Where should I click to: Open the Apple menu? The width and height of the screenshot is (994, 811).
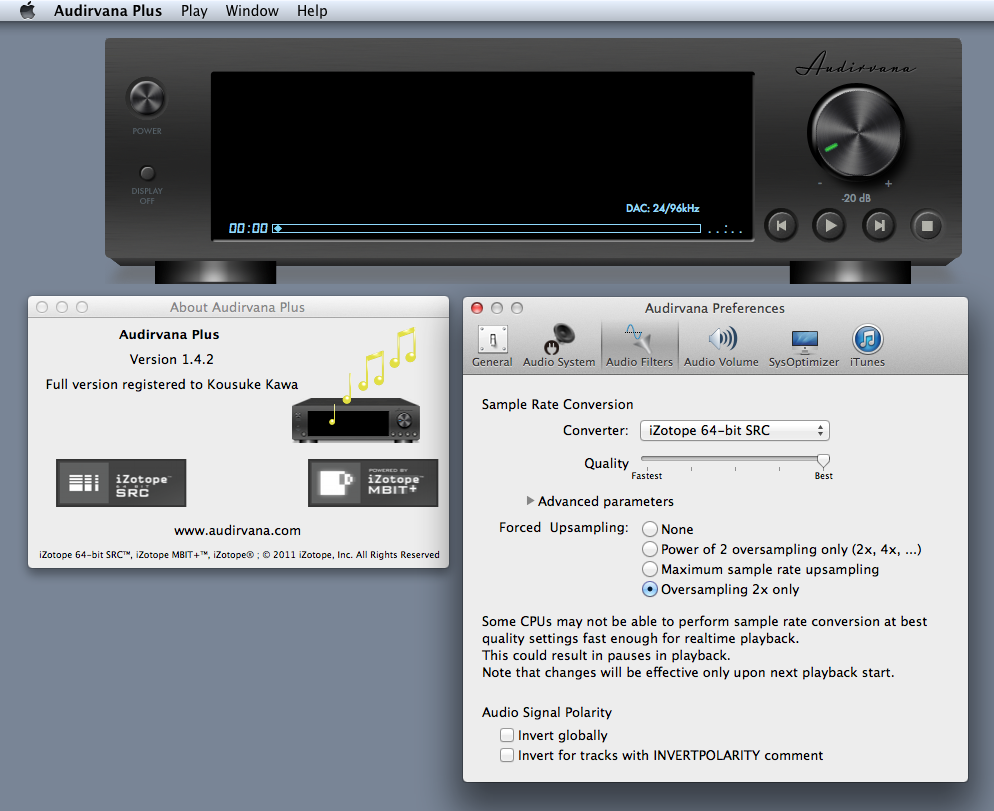tap(27, 11)
